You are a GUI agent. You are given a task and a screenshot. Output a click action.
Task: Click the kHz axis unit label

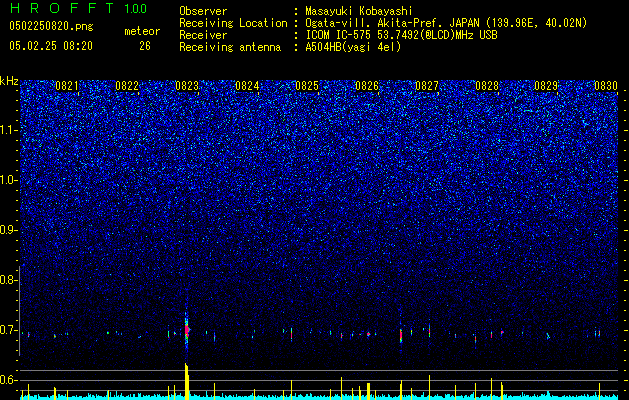(9, 81)
